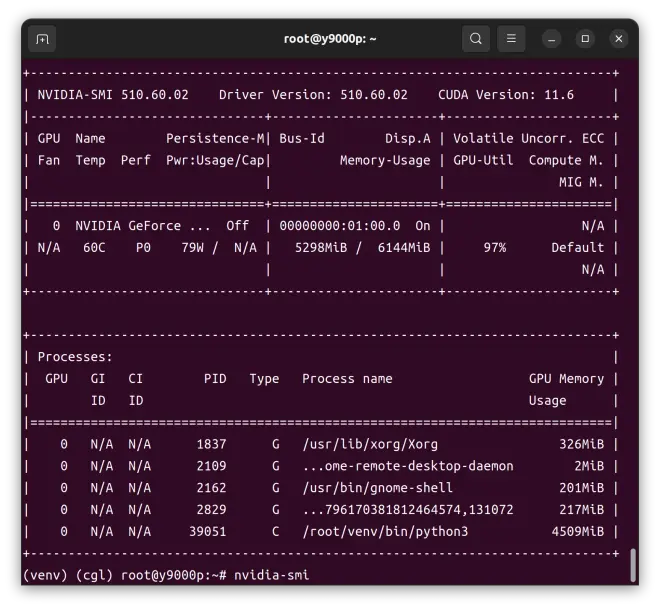Click the Default compute mode value

point(578,248)
